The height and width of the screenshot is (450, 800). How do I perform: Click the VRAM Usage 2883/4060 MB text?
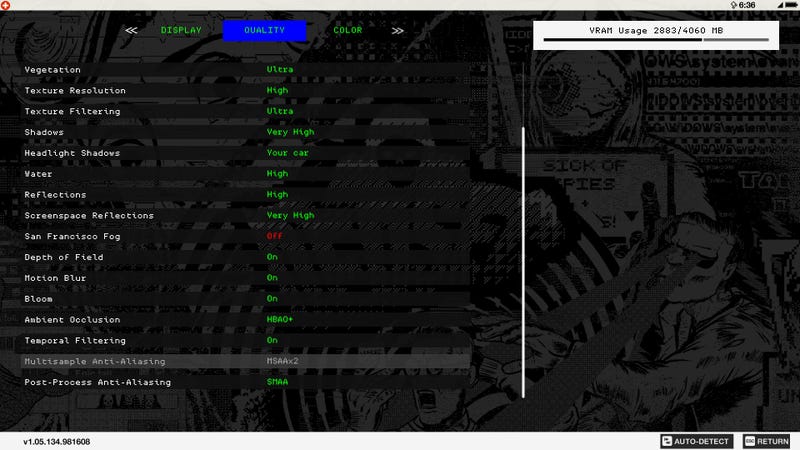[x=656, y=31]
